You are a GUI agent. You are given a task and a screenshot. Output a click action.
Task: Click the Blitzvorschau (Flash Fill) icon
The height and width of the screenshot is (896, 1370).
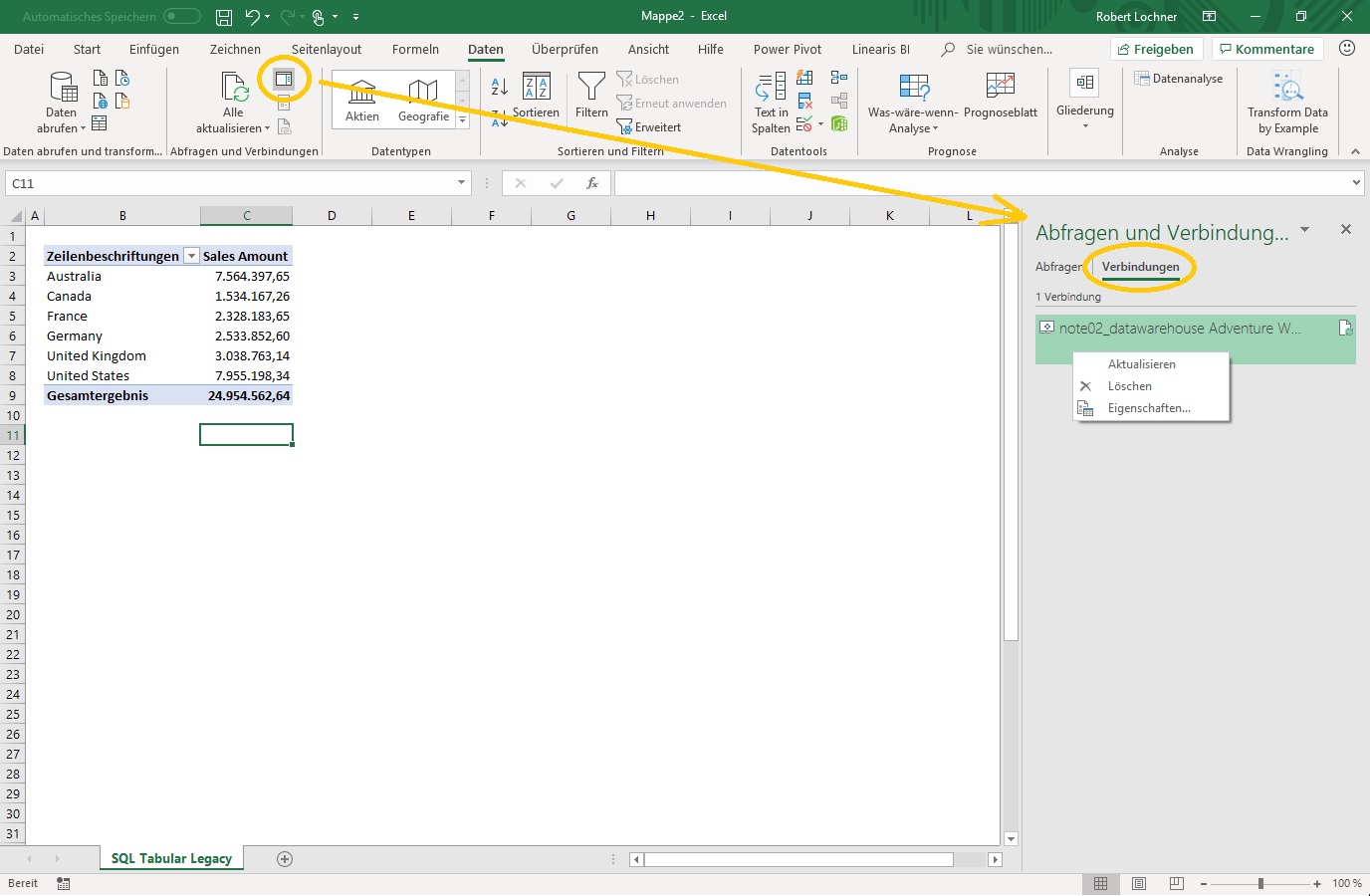tap(804, 77)
